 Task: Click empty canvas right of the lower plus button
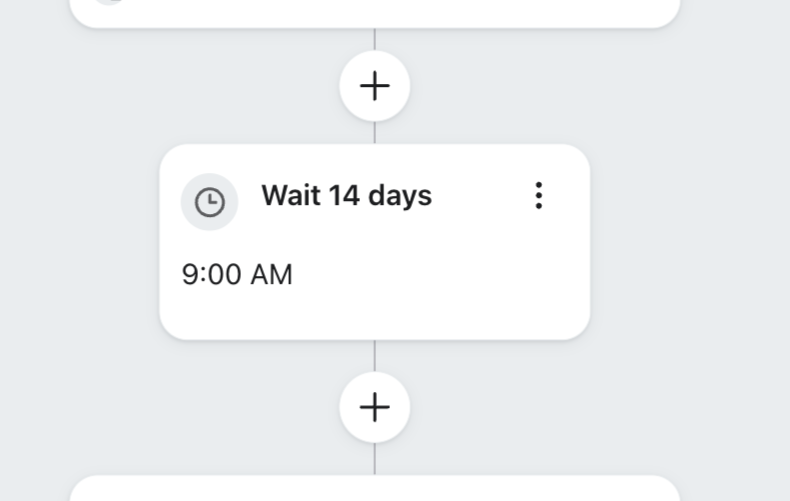click(550, 407)
